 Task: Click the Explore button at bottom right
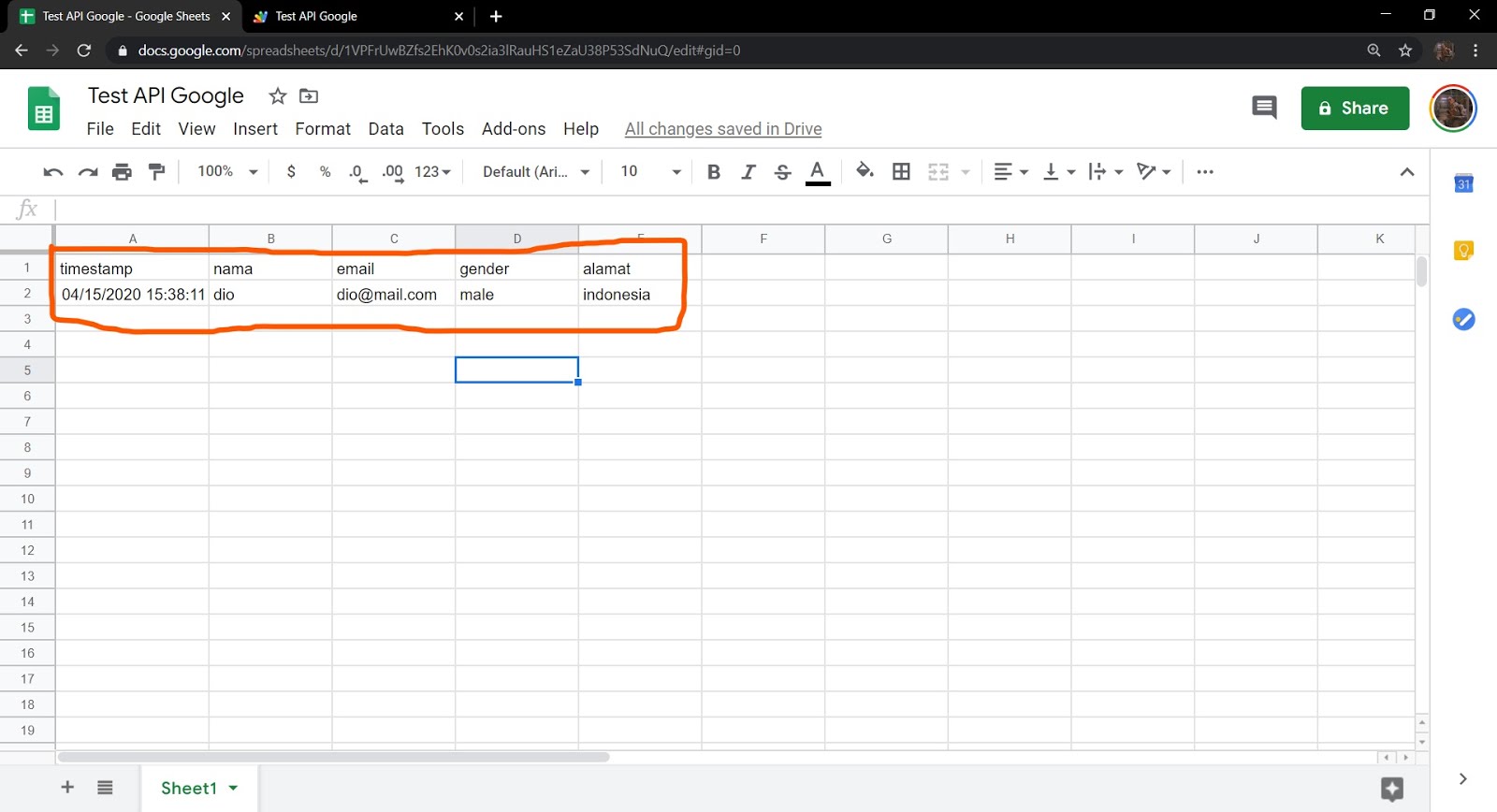pos(1392,789)
